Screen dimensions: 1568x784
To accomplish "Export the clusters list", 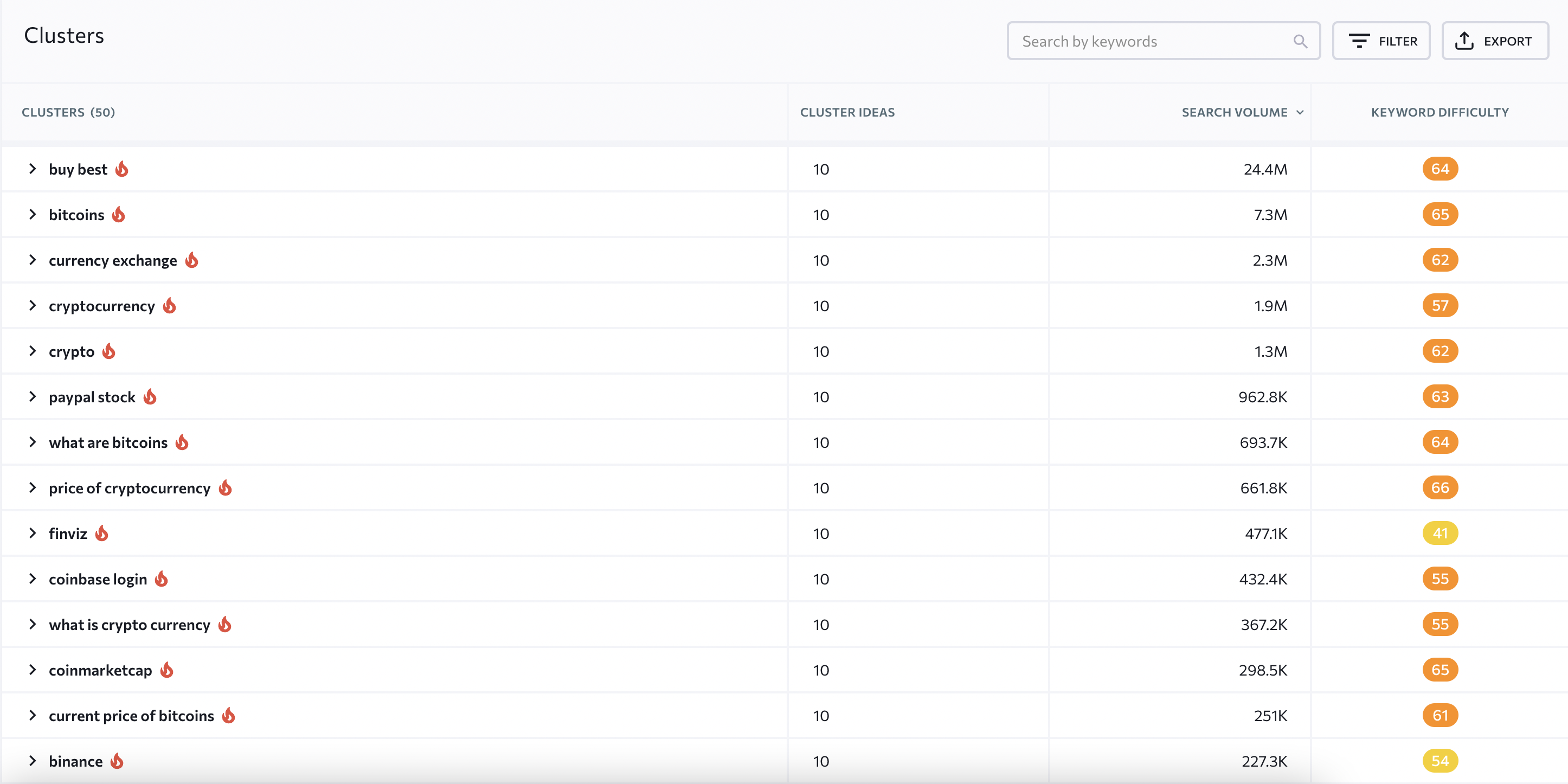I will click(1495, 41).
